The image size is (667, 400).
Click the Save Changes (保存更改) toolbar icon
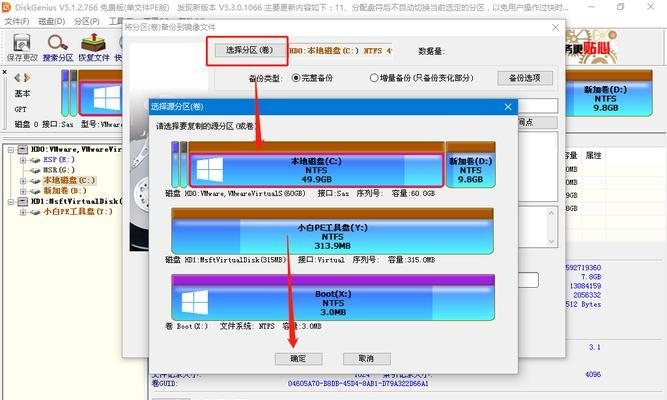(x=22, y=48)
